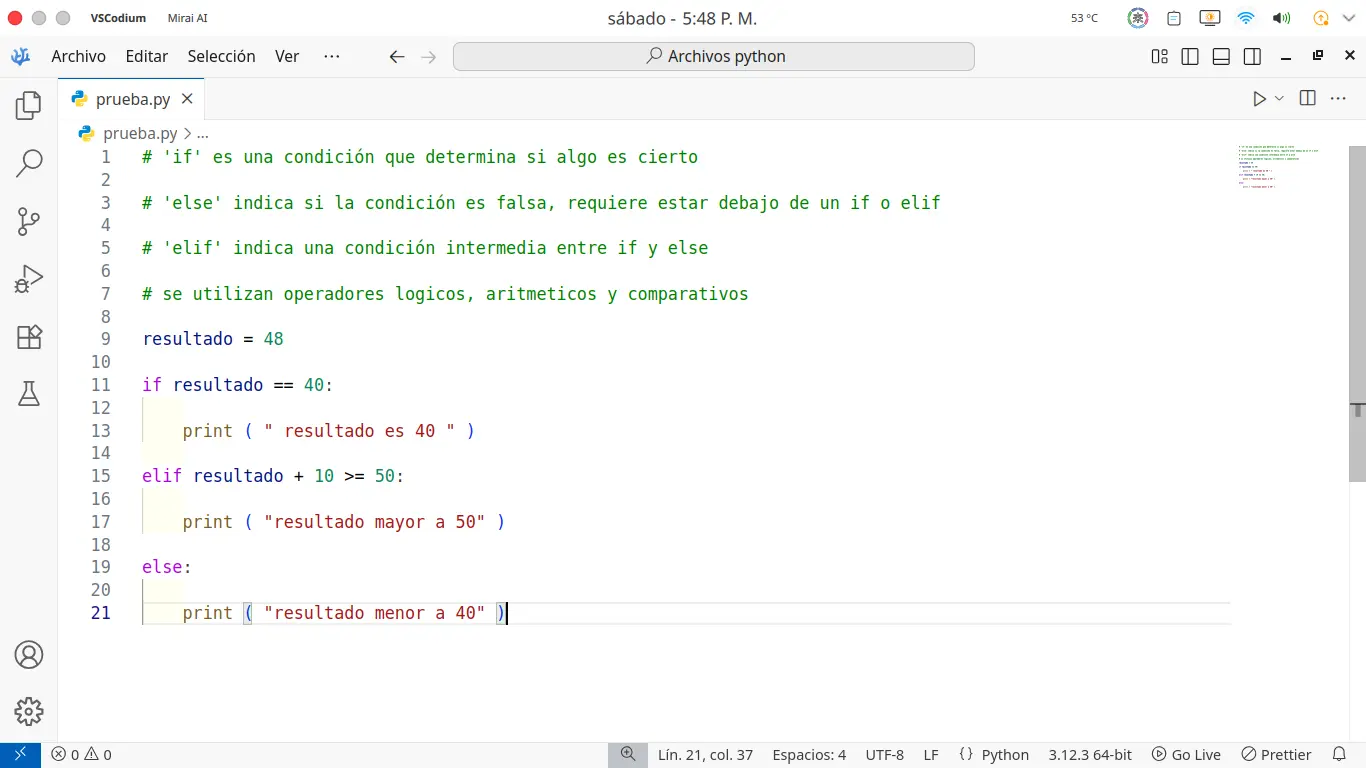Open the Explorer view in the activity bar
Image resolution: width=1366 pixels, height=768 pixels.
click(29, 105)
